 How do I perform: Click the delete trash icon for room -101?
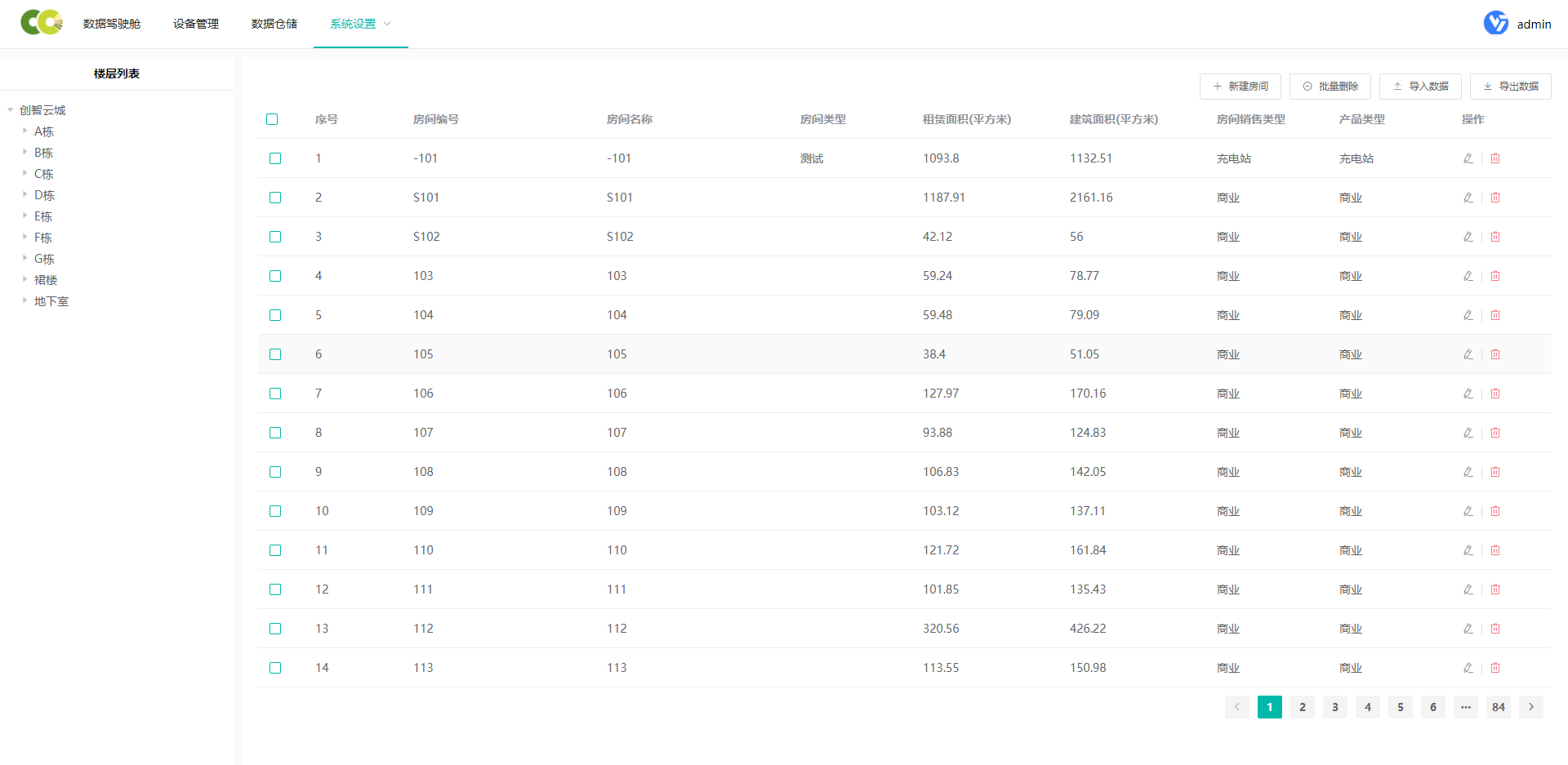1495,158
